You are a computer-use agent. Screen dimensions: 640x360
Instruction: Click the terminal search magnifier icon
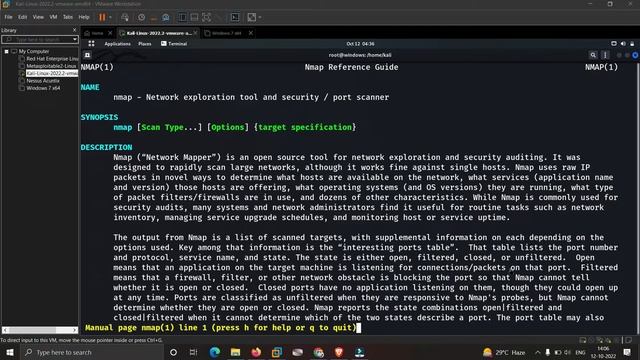point(593,55)
